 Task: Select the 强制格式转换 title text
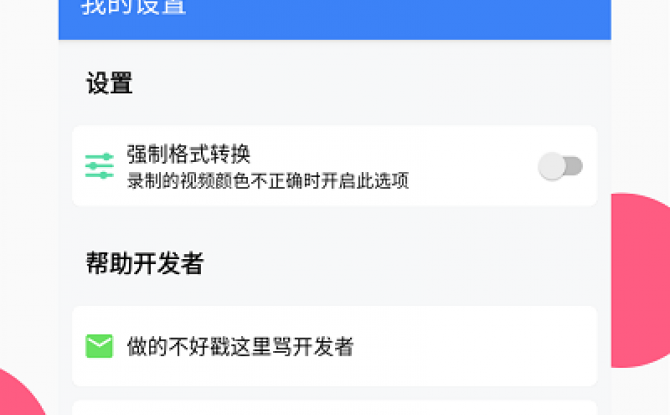188,154
